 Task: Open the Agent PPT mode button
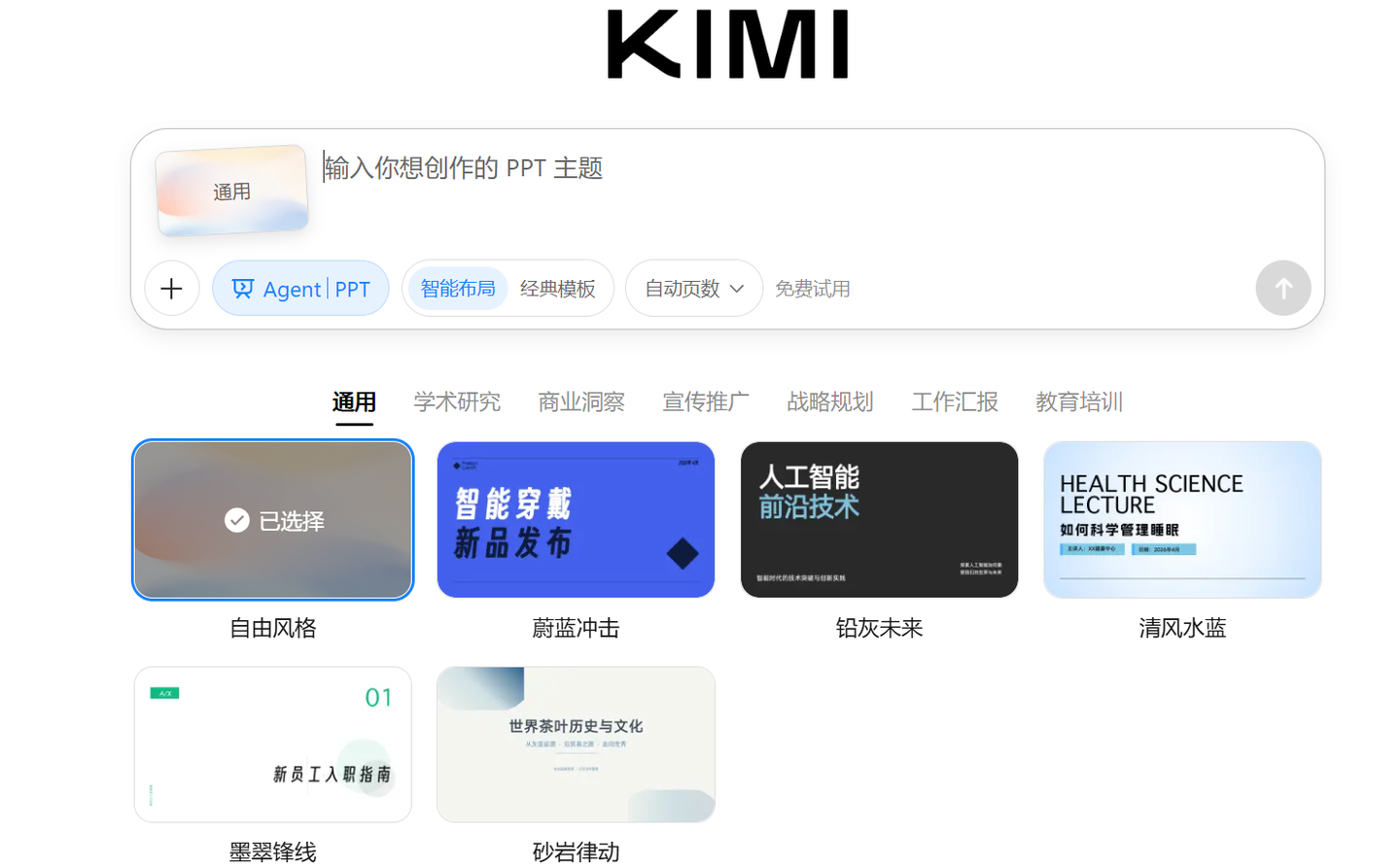300,289
